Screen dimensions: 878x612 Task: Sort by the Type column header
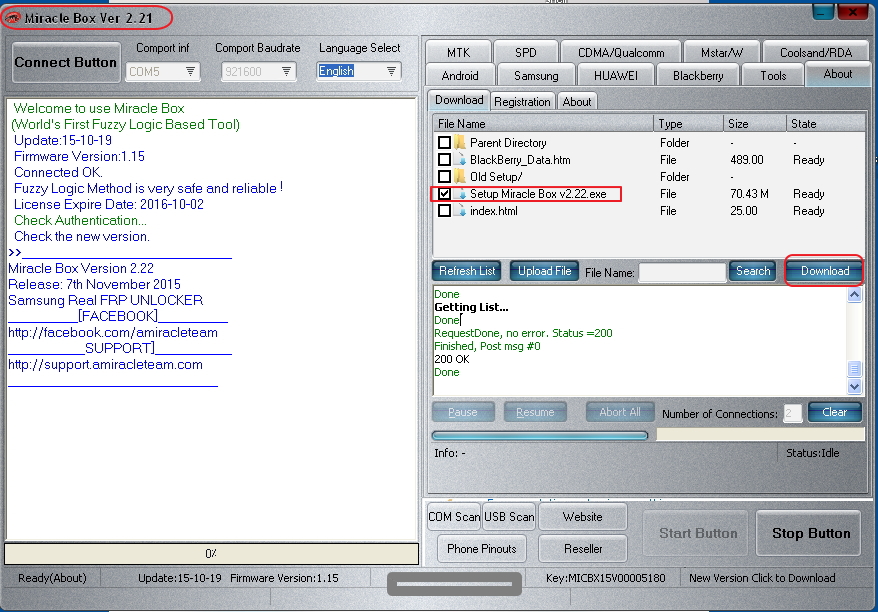[x=687, y=124]
